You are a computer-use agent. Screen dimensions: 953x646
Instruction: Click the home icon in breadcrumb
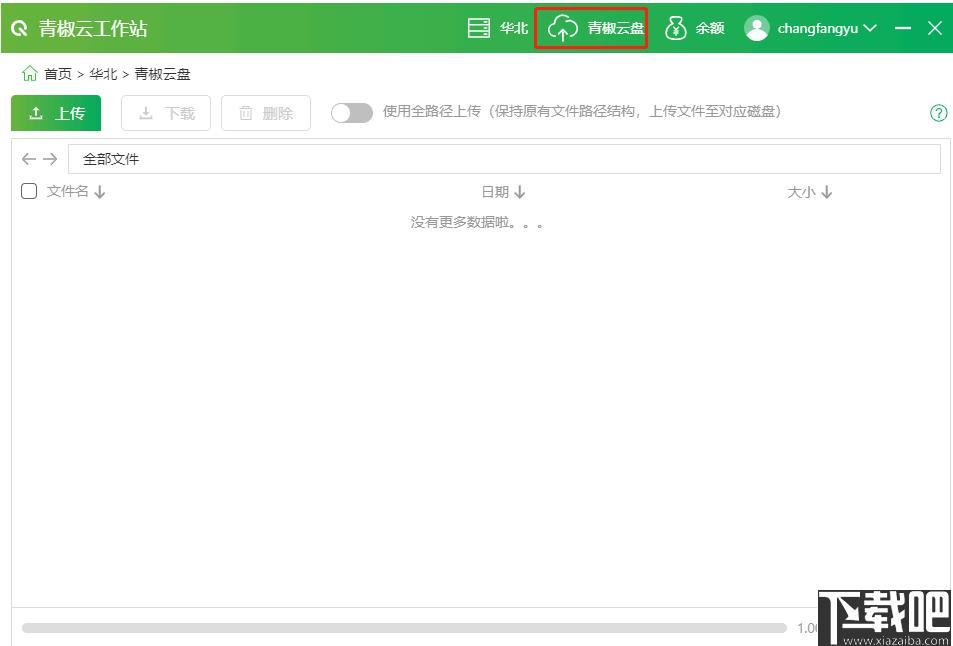29,74
